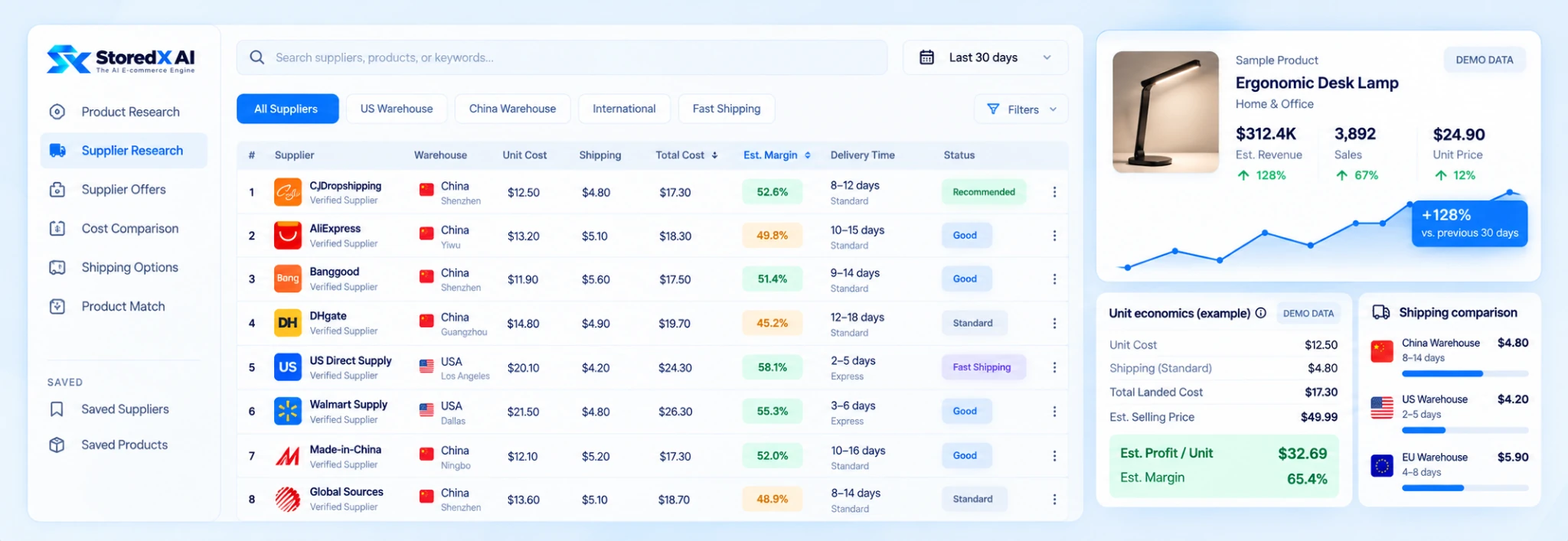The image size is (1568, 541).
Task: Click the Made-in-China supplier logo
Action: [288, 456]
